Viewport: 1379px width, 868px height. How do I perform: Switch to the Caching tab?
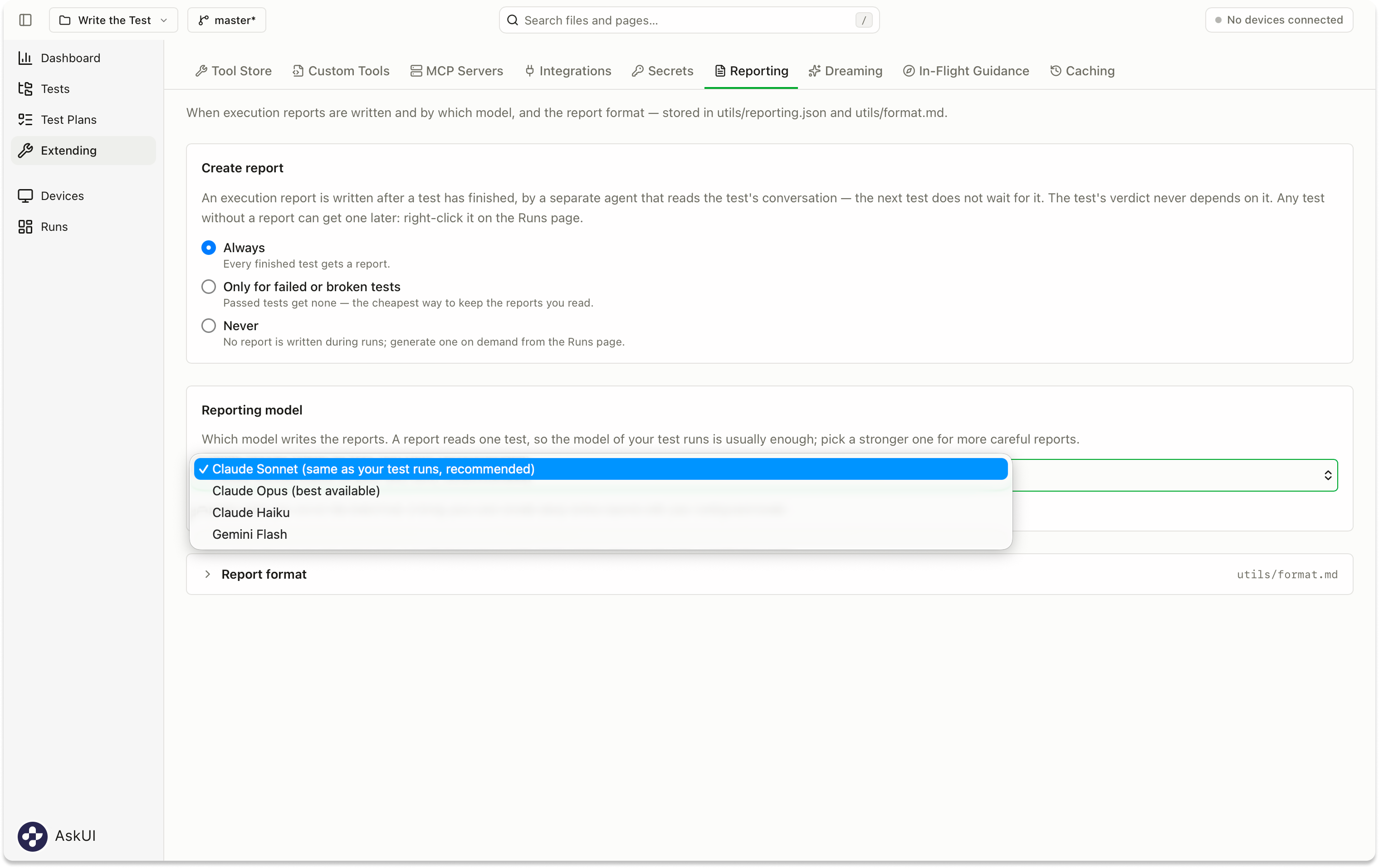[x=1082, y=71]
